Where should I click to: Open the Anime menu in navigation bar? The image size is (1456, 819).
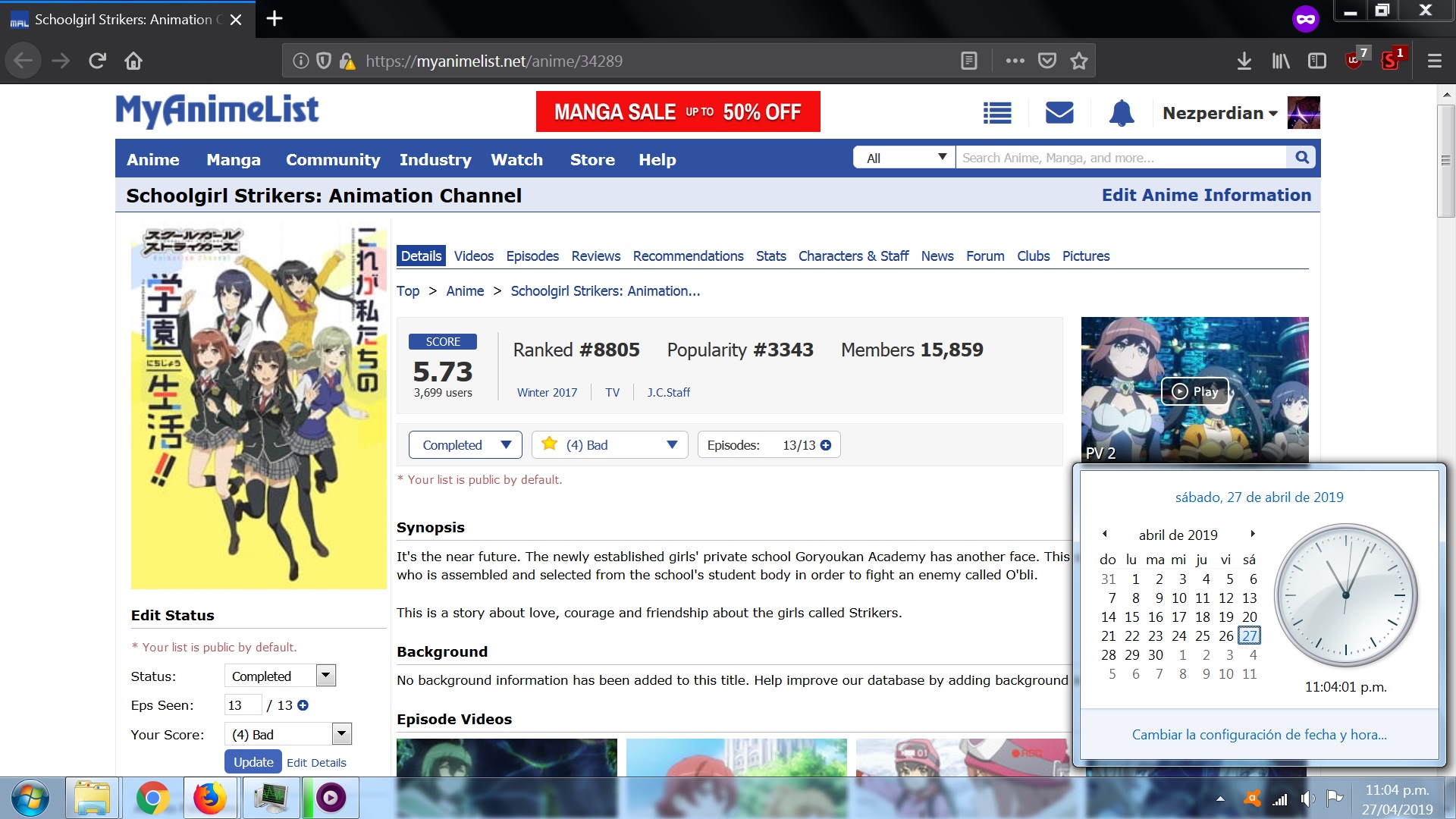(153, 159)
